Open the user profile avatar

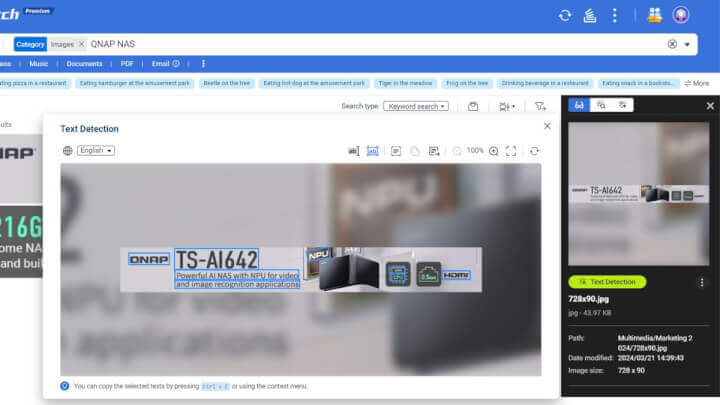681,15
